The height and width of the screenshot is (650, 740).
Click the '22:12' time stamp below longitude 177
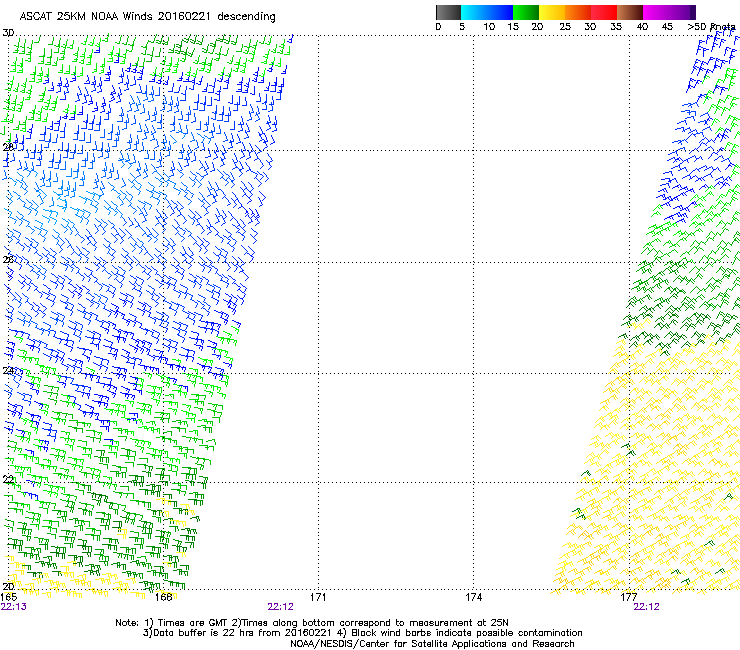[647, 607]
